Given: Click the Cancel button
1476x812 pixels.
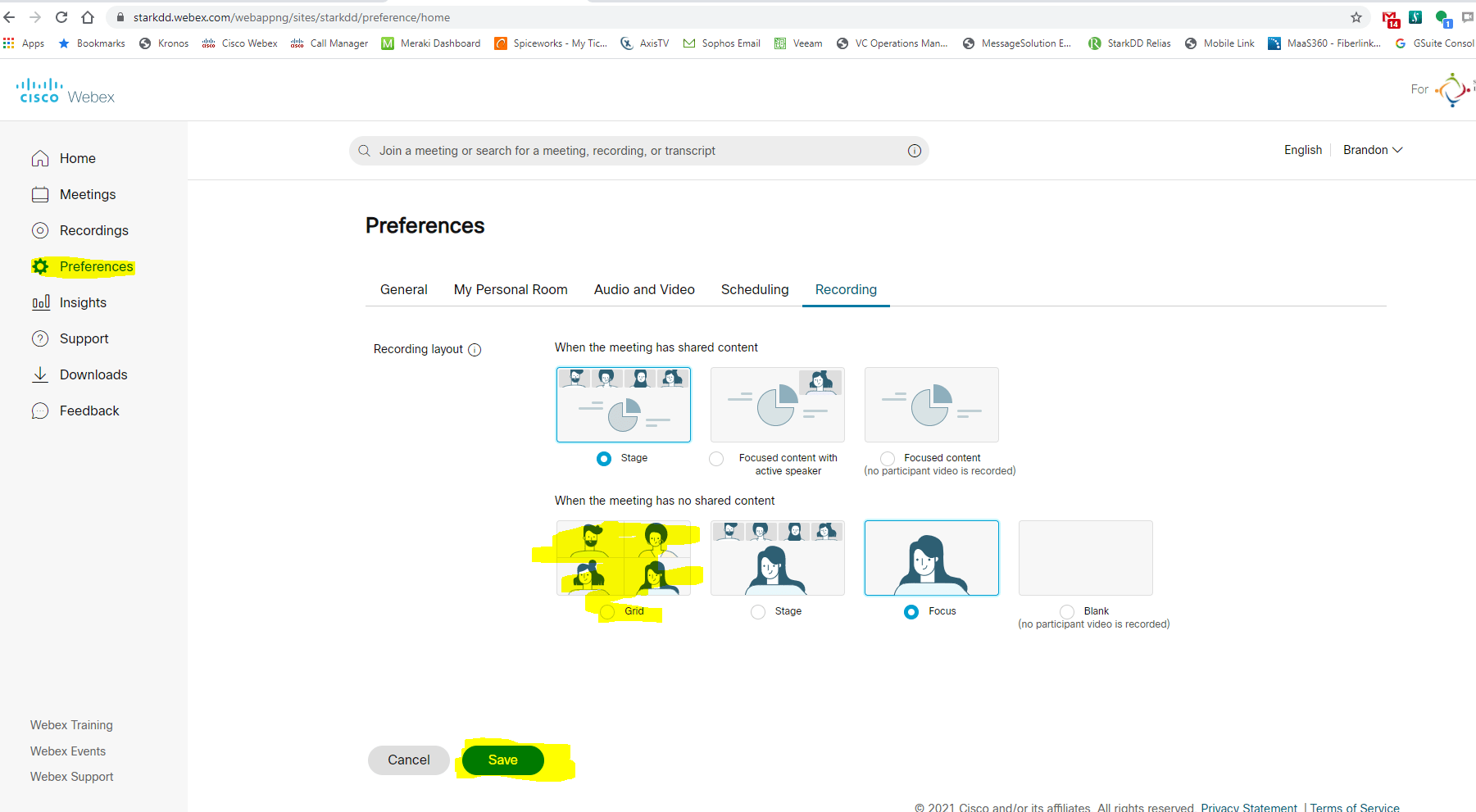Looking at the screenshot, I should point(409,760).
